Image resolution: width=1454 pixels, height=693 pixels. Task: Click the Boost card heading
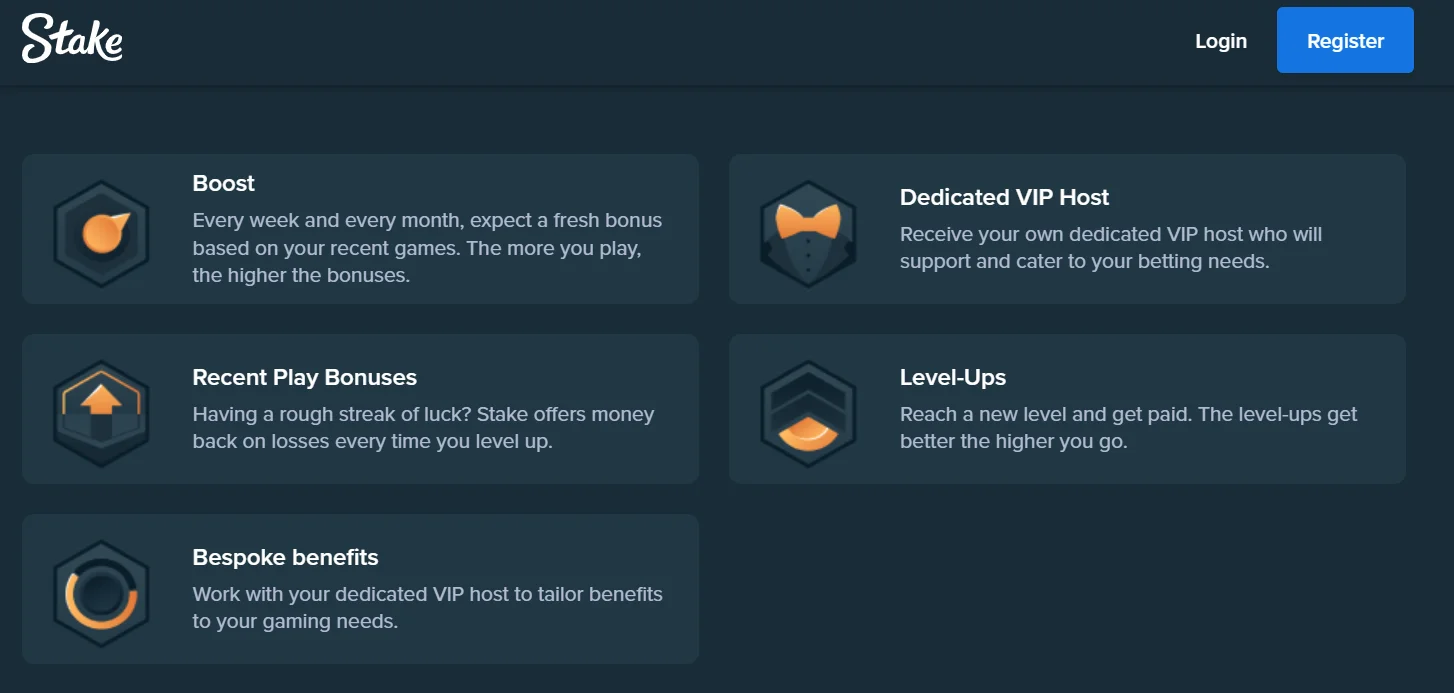point(223,183)
